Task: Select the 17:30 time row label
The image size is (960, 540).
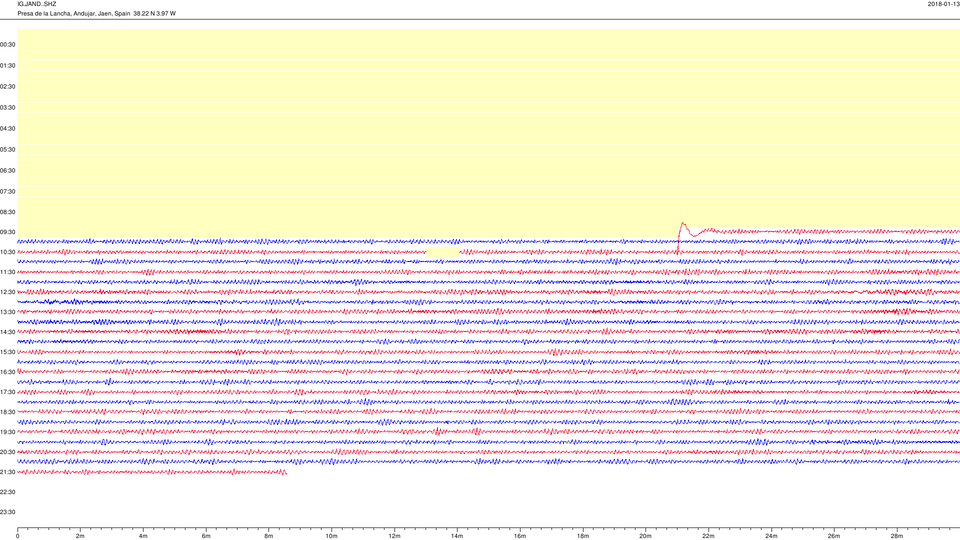Action: pyautogui.click(x=8, y=392)
